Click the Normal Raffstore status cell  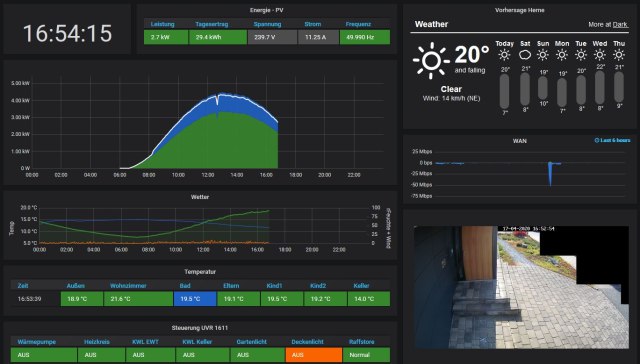(367, 355)
